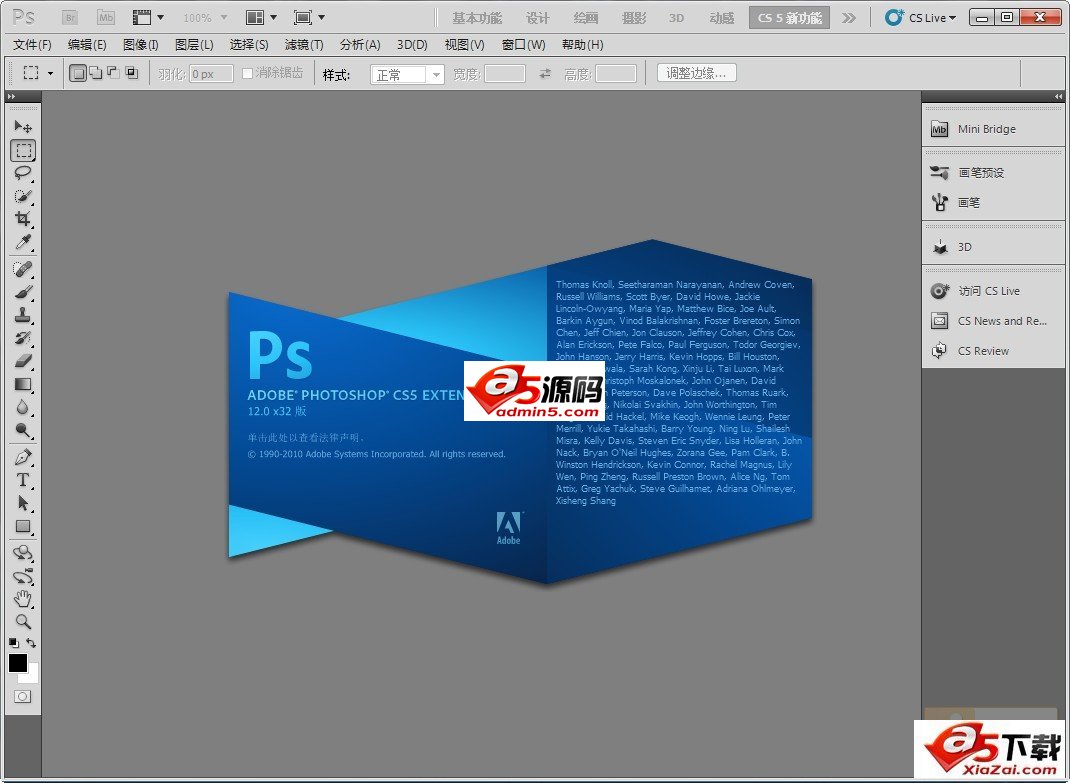The height and width of the screenshot is (783, 1070).
Task: Launch Adobe Bridge from the top bar
Action: (x=69, y=18)
